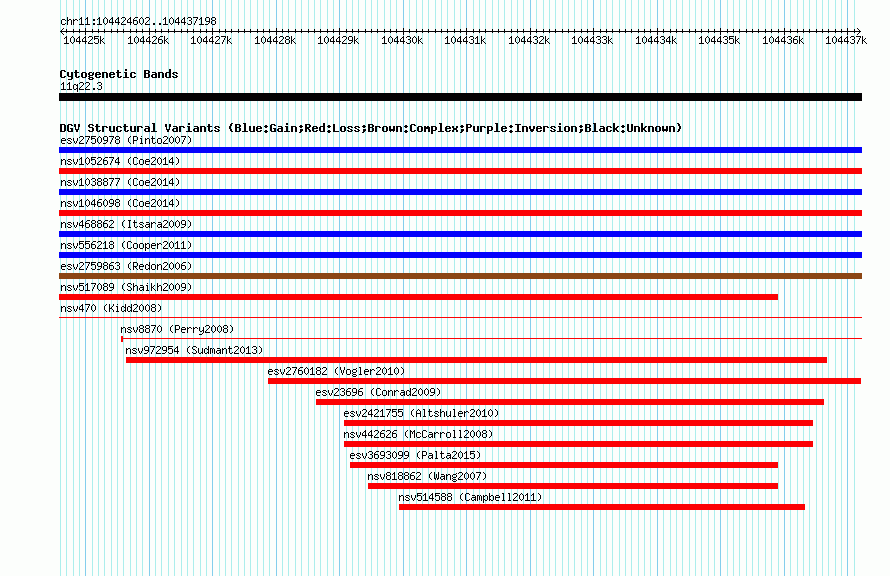Click the esv2760182 (Vogler2010) red bar
This screenshot has height=576, width=890.
[565, 381]
